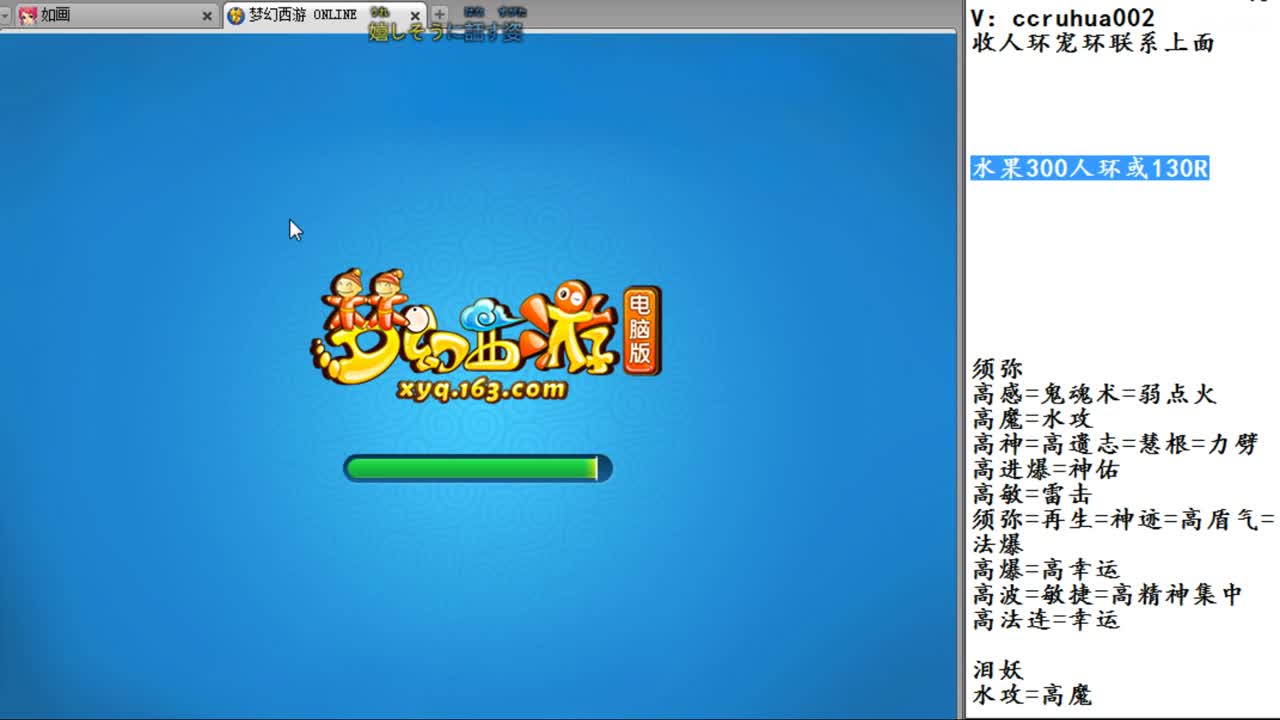Click the 高神=高遗志=慧根=力劈 line

1115,444
